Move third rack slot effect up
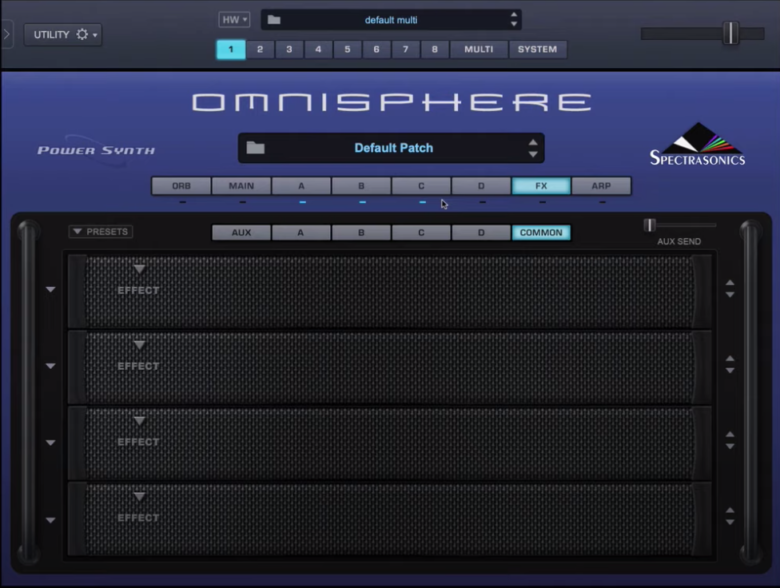780x588 pixels. 730,435
